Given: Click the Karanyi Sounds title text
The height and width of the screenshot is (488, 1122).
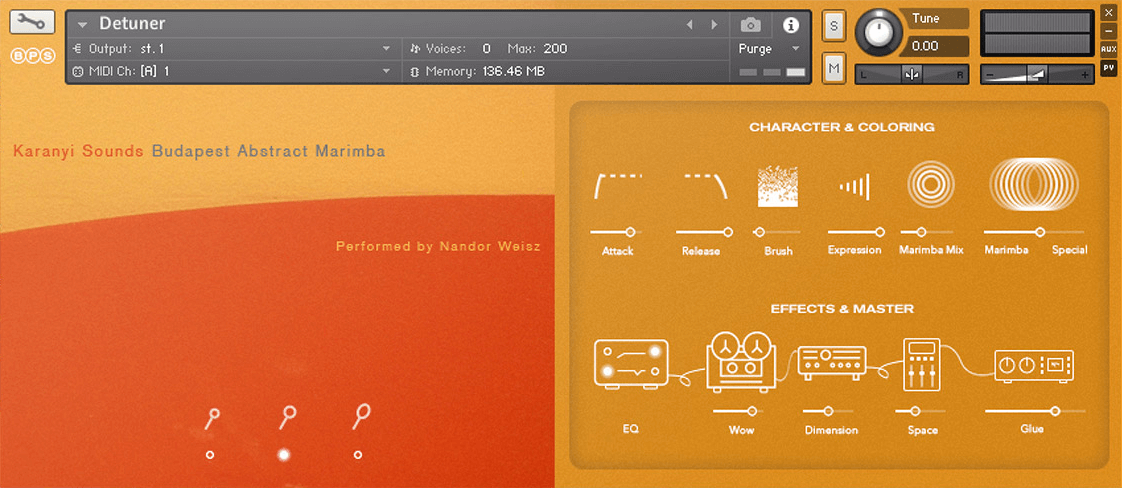Looking at the screenshot, I should point(79,152).
